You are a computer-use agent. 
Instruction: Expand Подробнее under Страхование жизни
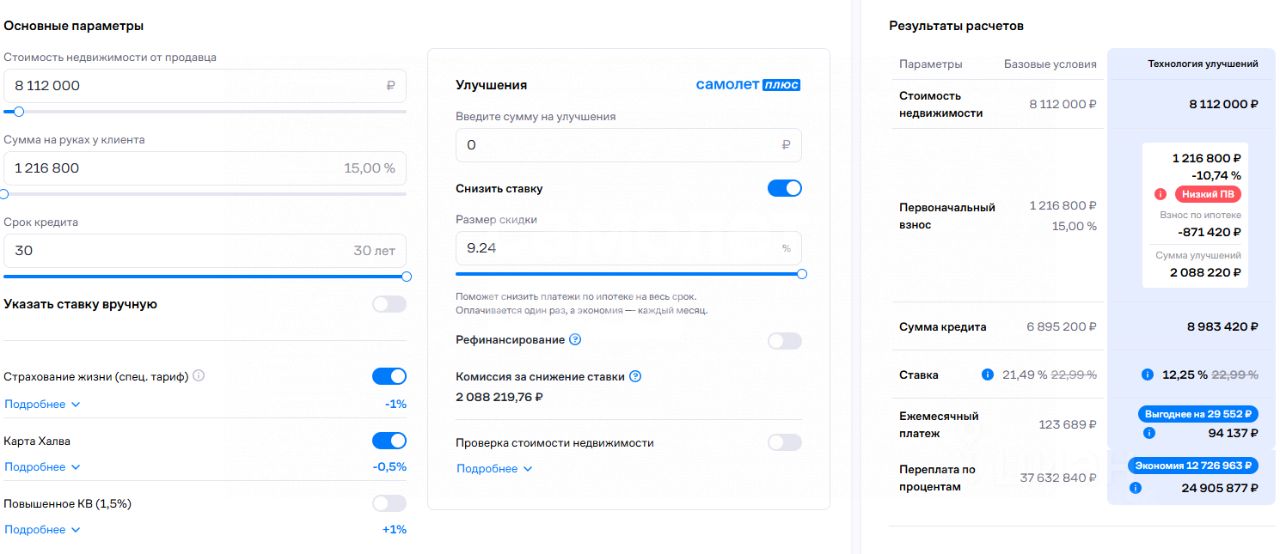[x=42, y=404]
